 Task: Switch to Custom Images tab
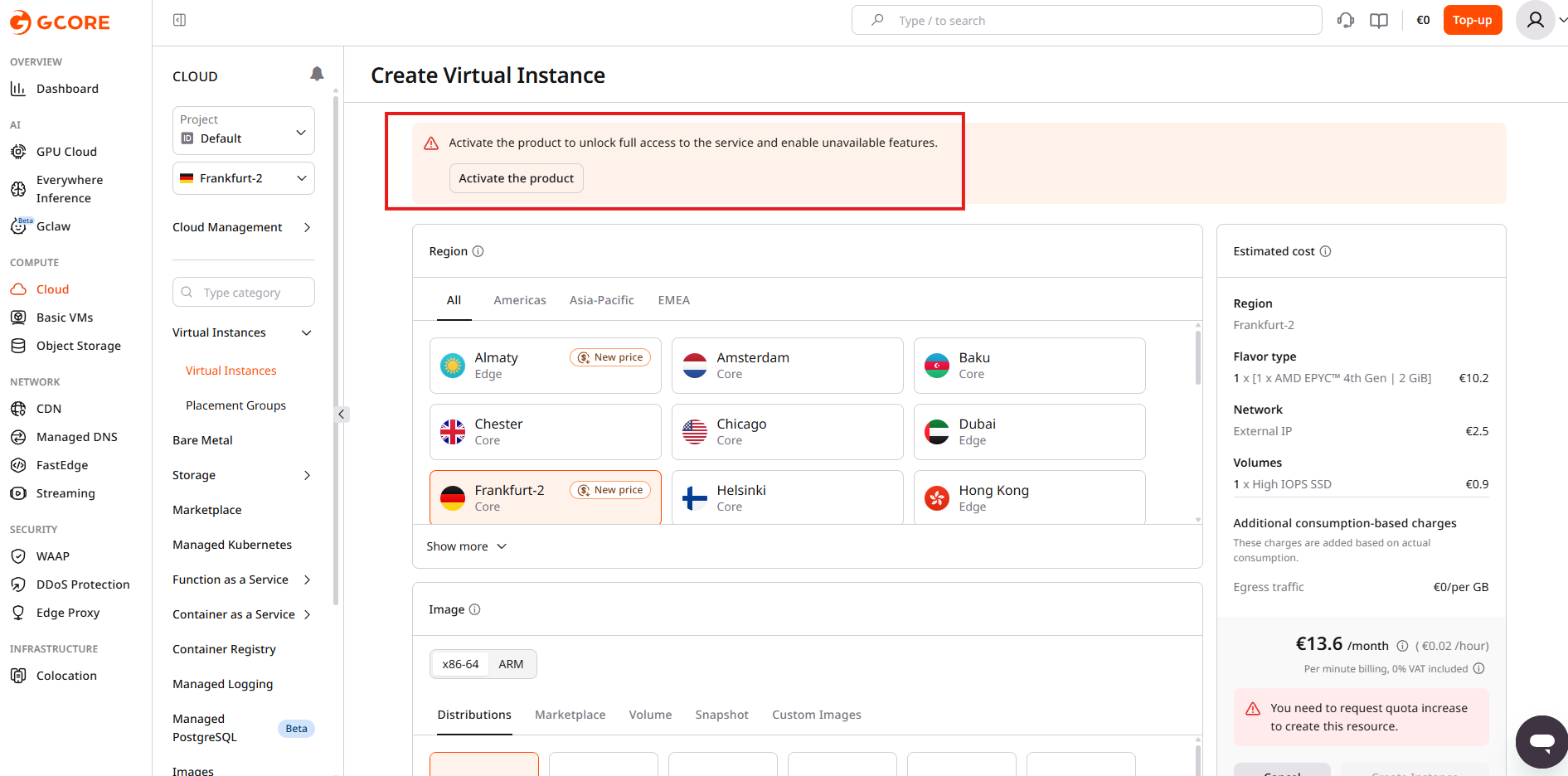tap(816, 715)
